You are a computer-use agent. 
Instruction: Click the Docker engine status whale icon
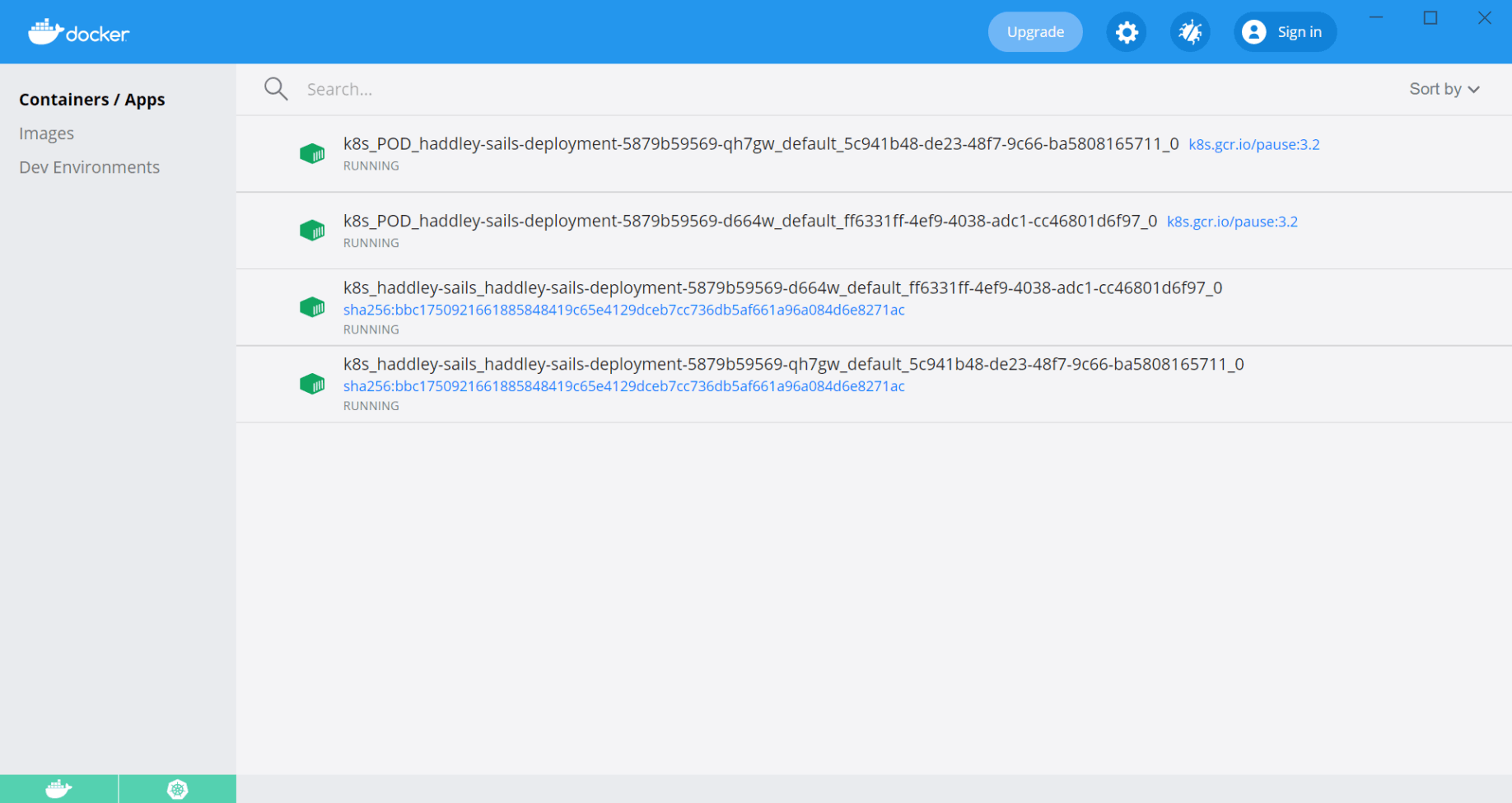[x=58, y=789]
